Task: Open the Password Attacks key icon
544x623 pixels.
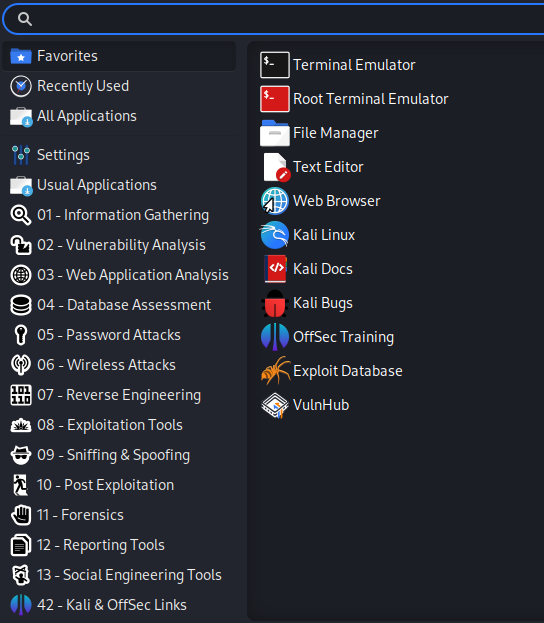Action: point(21,335)
